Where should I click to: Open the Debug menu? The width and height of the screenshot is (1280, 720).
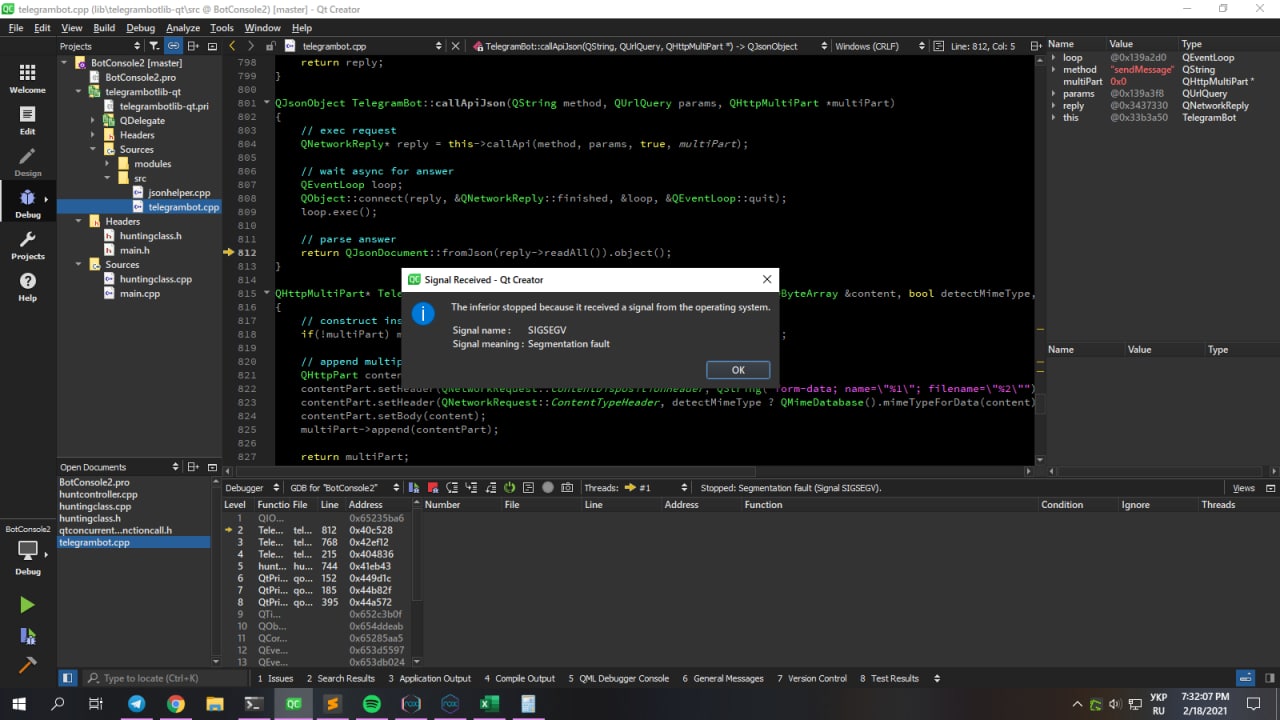141,28
